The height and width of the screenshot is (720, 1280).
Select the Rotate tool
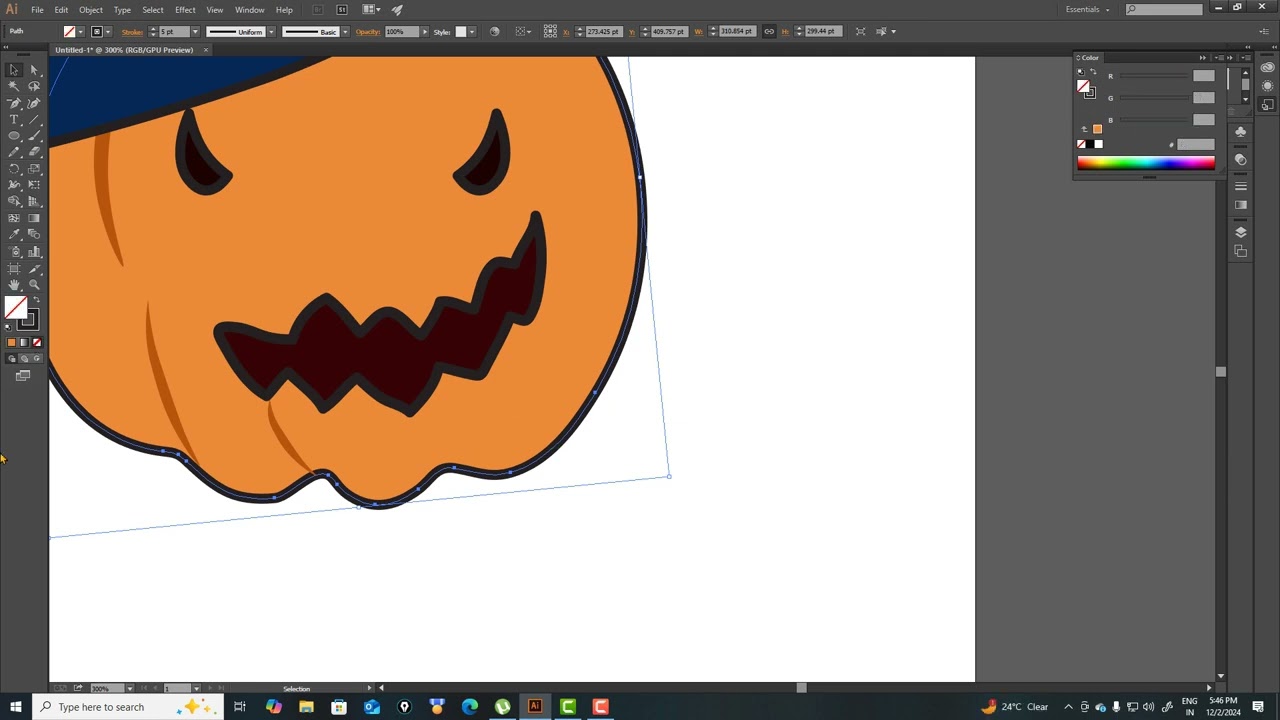14,169
